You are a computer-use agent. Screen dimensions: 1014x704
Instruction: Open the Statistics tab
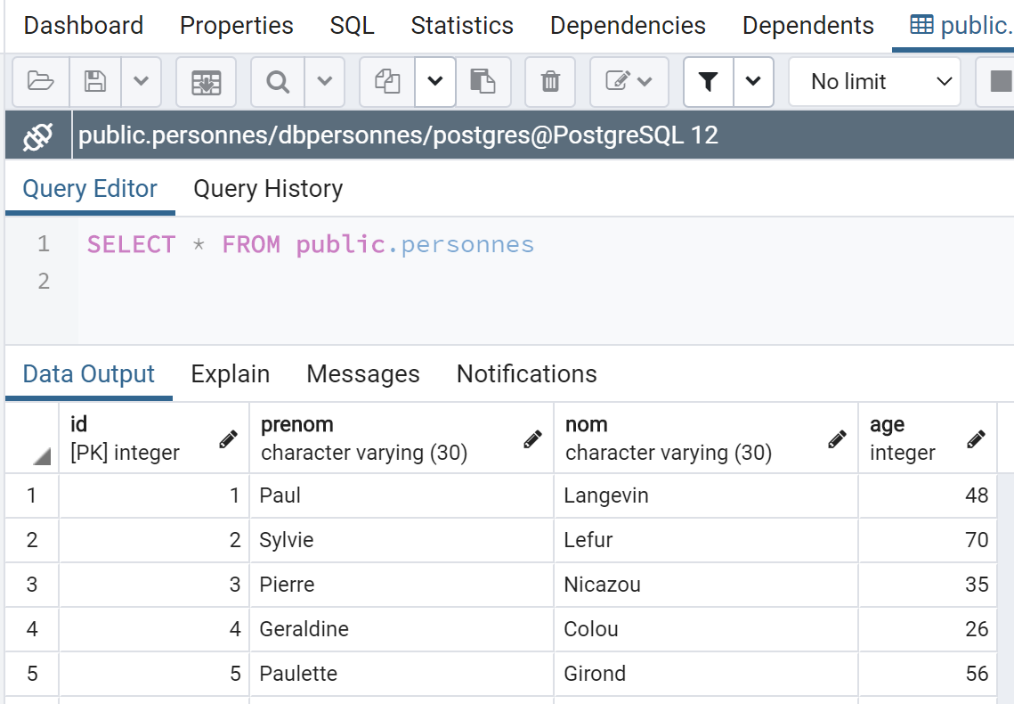pos(462,25)
